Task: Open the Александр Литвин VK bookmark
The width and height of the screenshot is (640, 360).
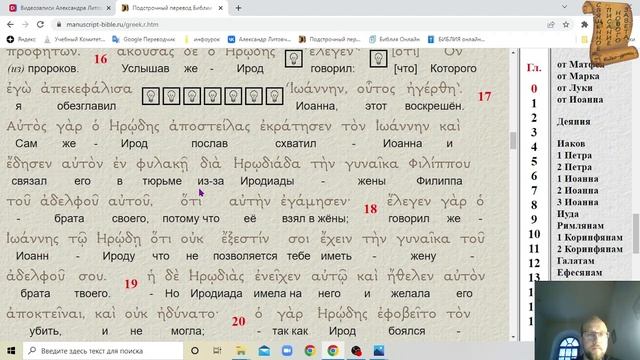Action: pos(259,39)
